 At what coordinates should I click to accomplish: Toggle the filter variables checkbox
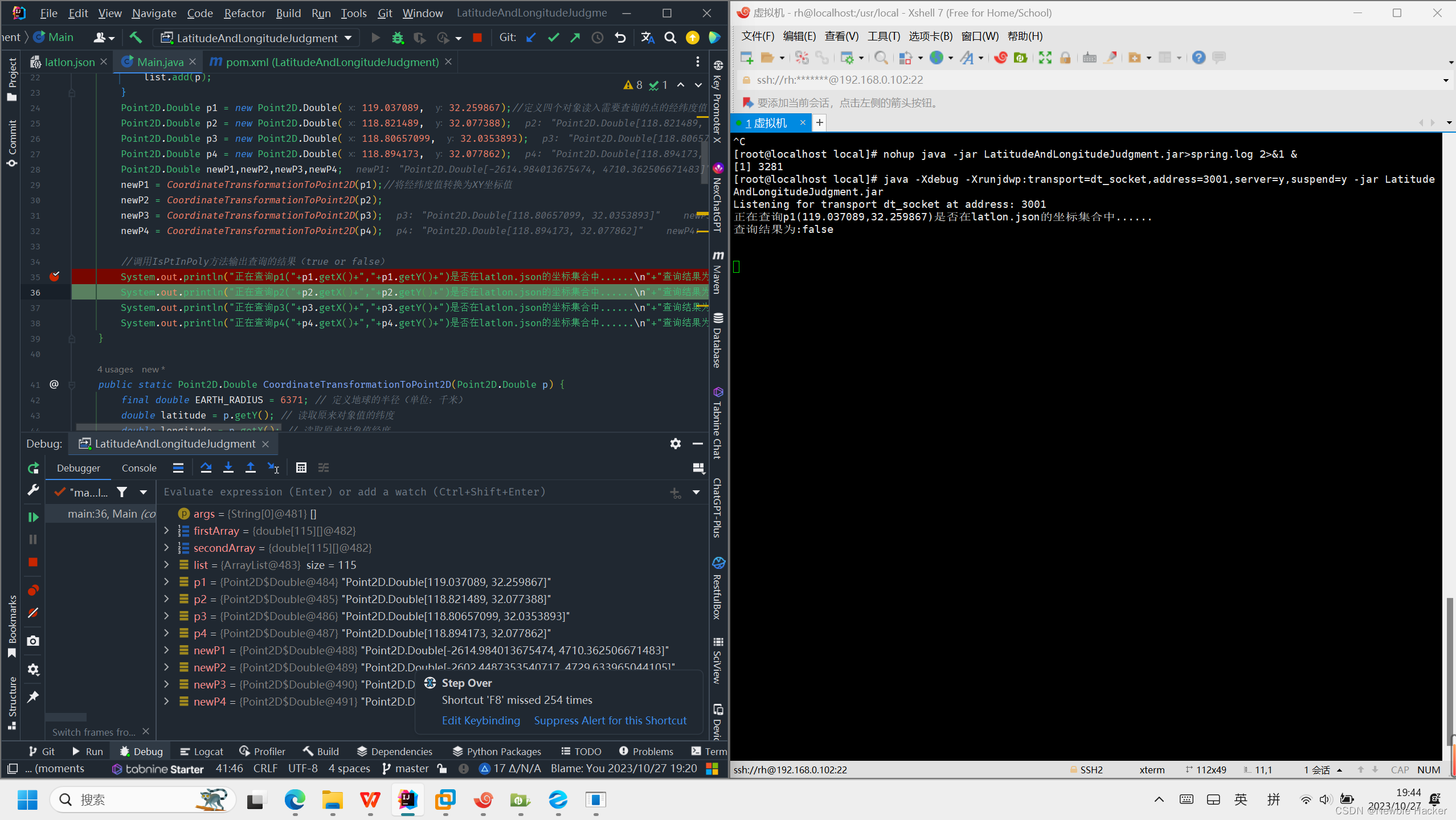122,491
